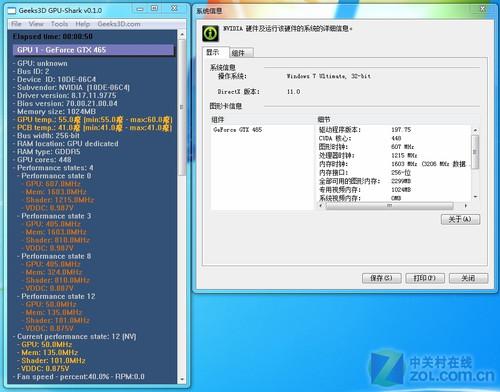Image resolution: width=500 pixels, height=392 pixels.
Task: Click the 内存接口 row
Action: click(x=393, y=173)
